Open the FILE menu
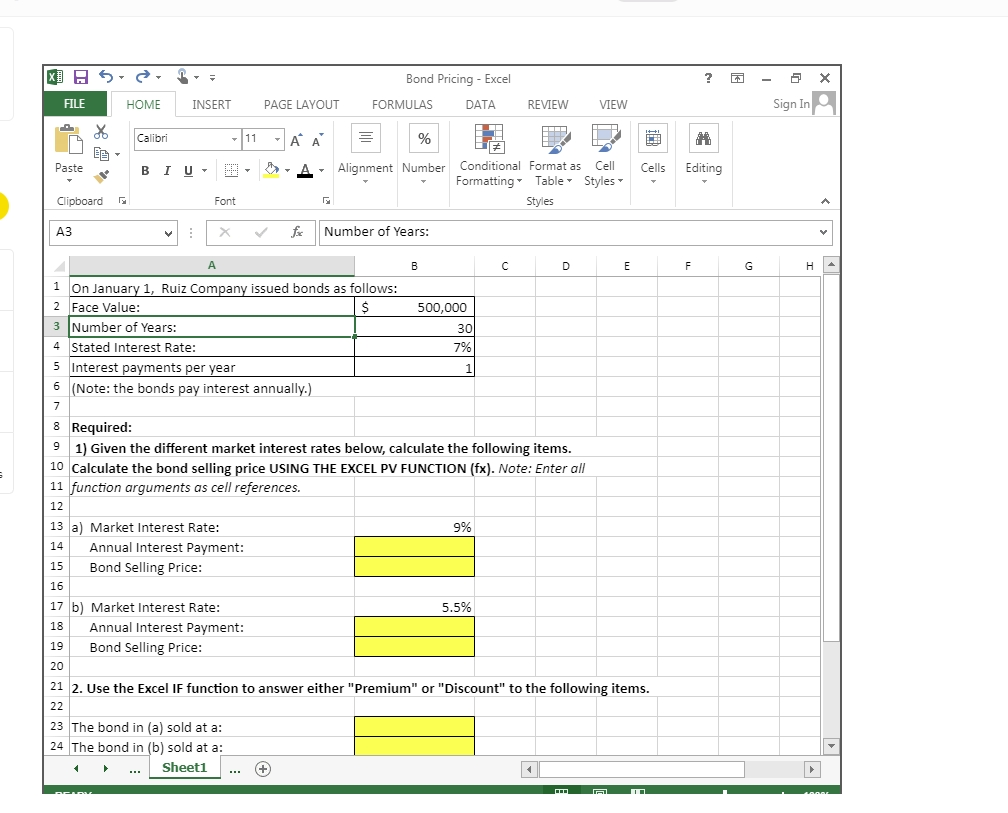The image size is (1008, 813). pyautogui.click(x=74, y=103)
